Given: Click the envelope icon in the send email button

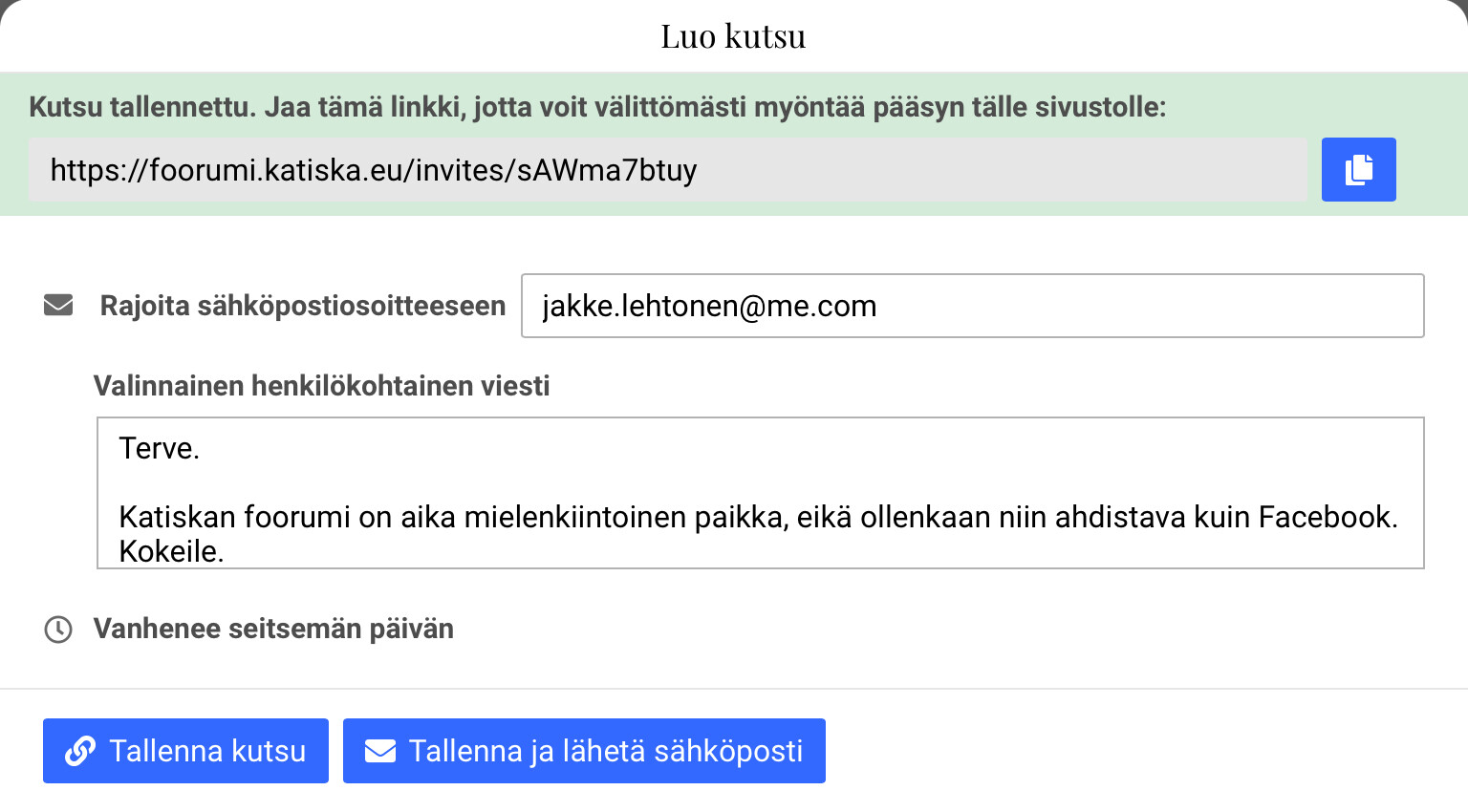Looking at the screenshot, I should [380, 751].
